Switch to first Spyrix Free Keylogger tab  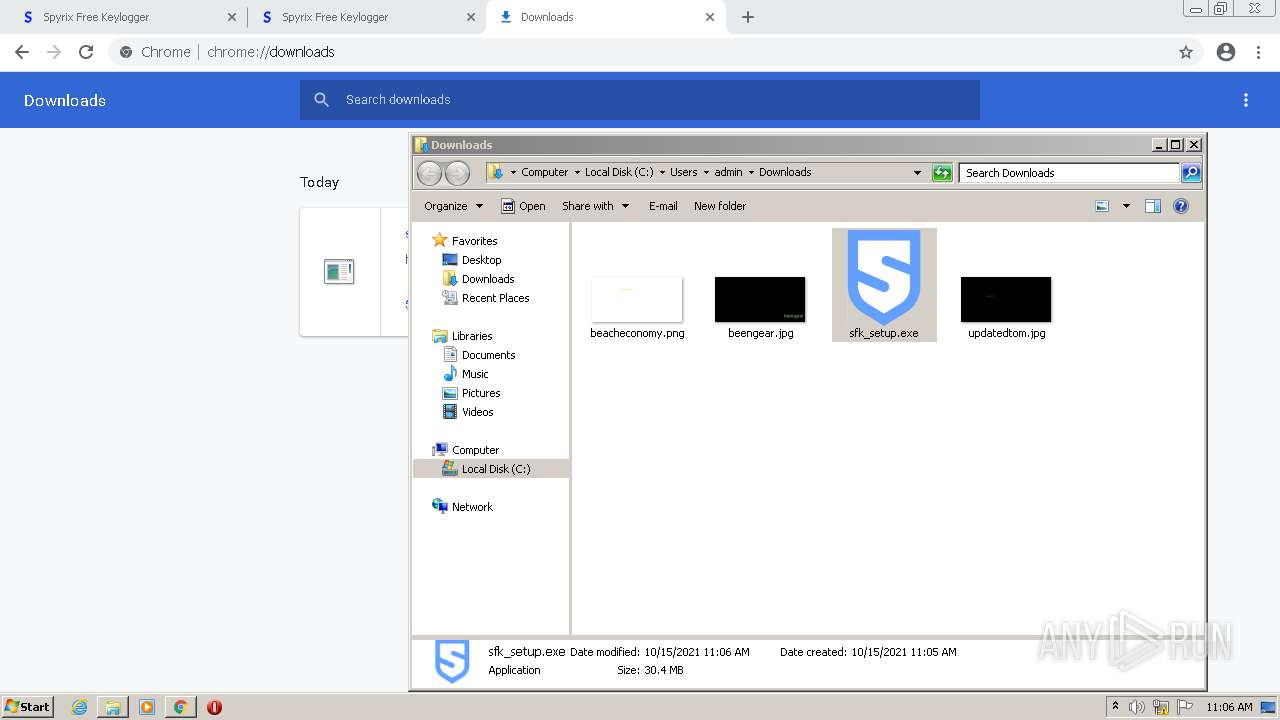click(129, 17)
